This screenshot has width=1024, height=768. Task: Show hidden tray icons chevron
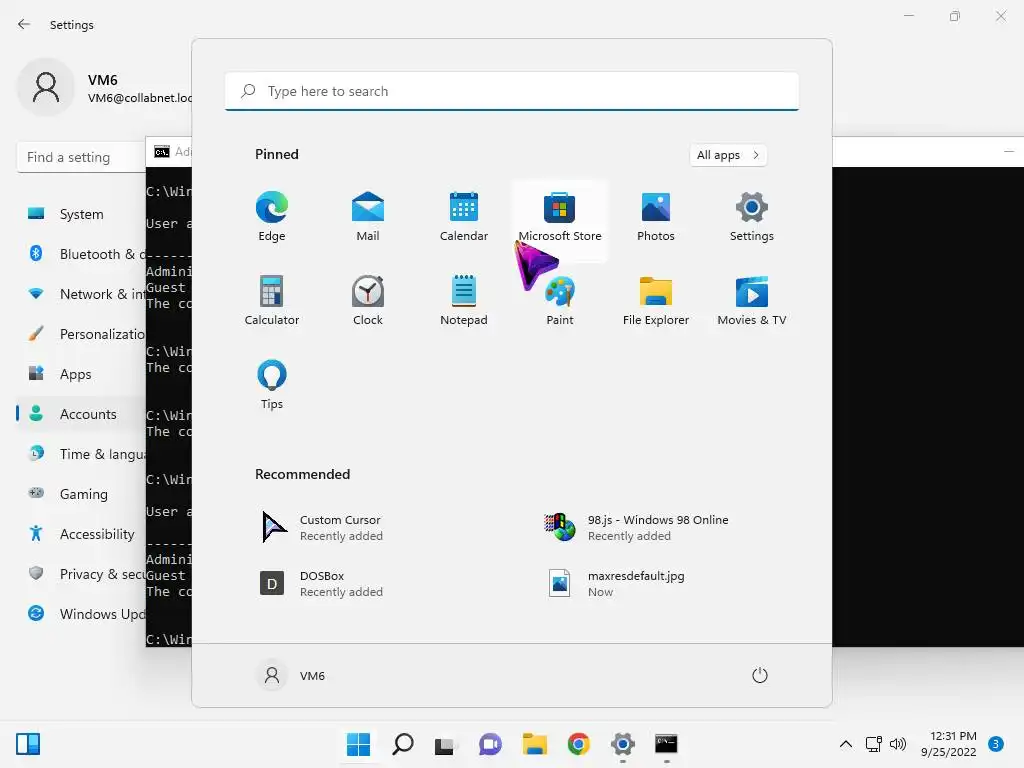846,744
